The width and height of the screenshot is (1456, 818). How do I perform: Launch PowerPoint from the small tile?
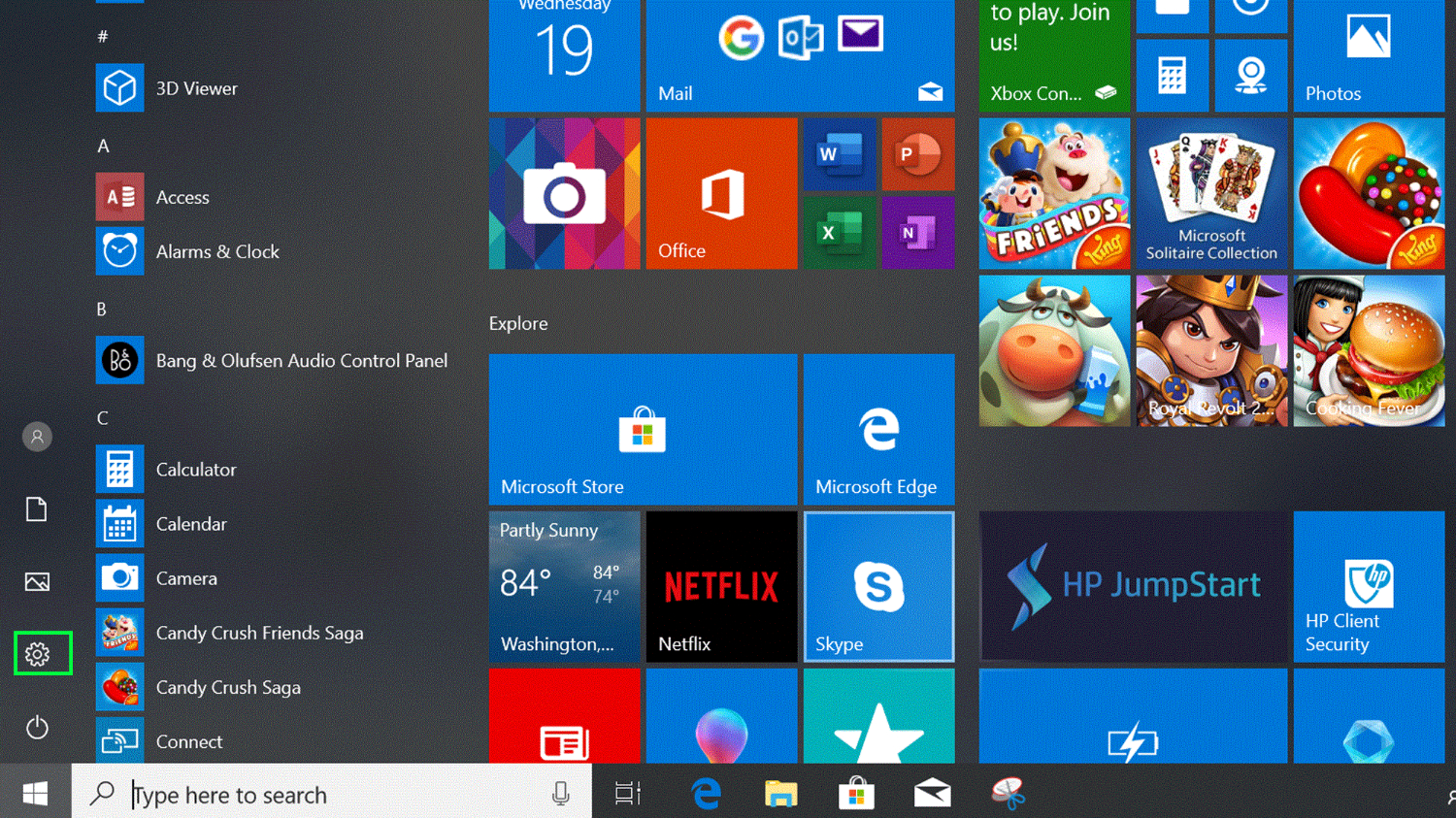tap(918, 154)
